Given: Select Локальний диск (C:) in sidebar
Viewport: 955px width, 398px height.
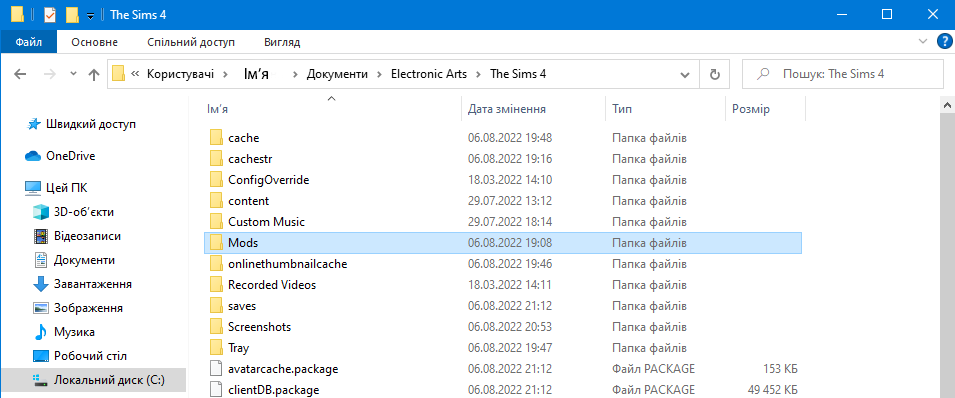Looking at the screenshot, I should (x=109, y=380).
